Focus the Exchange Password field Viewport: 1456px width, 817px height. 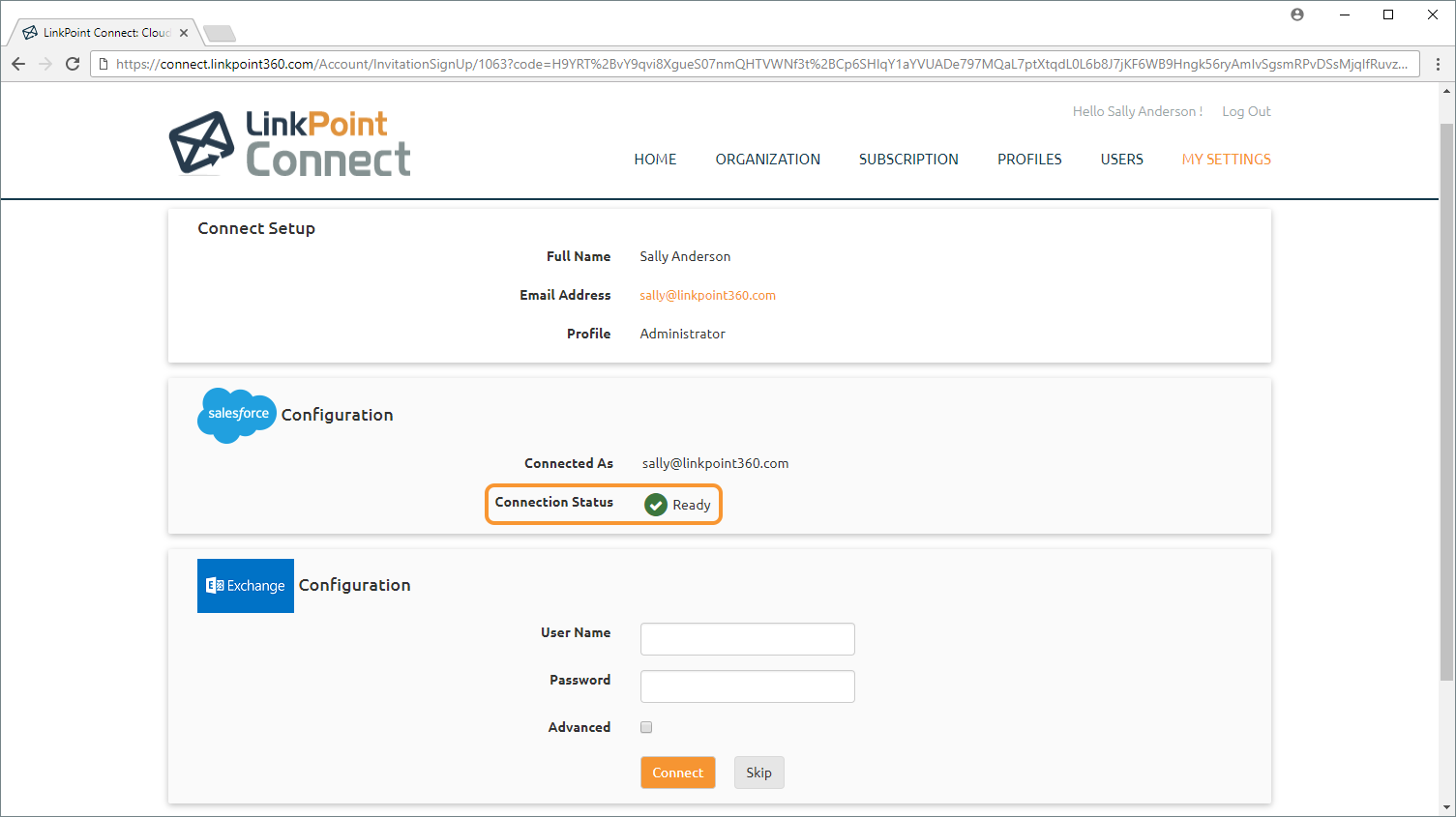(x=748, y=686)
